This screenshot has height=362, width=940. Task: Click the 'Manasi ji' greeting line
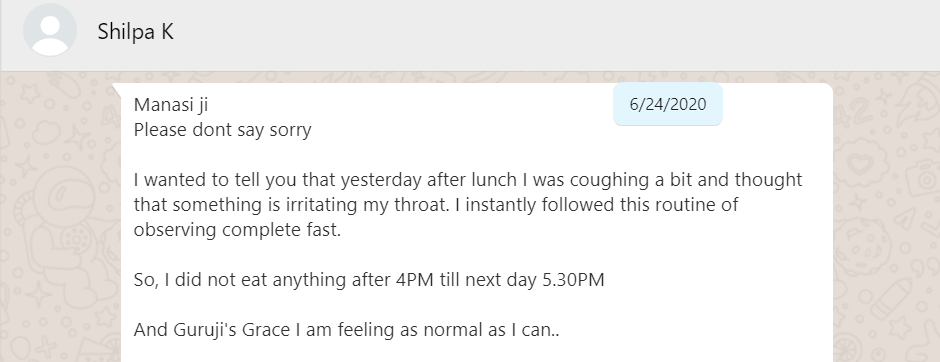pyautogui.click(x=171, y=105)
